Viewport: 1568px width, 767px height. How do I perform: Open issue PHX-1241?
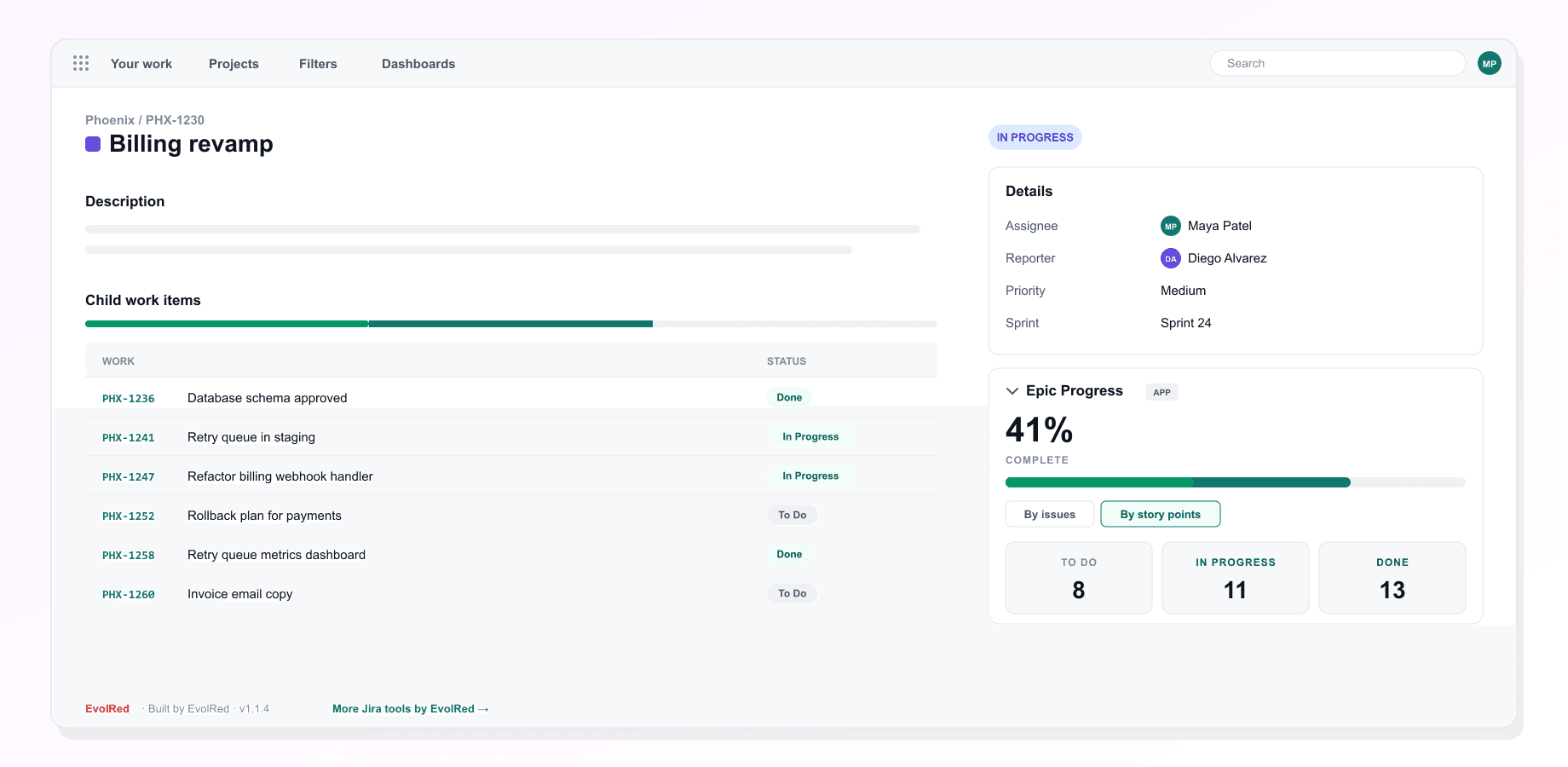129,437
